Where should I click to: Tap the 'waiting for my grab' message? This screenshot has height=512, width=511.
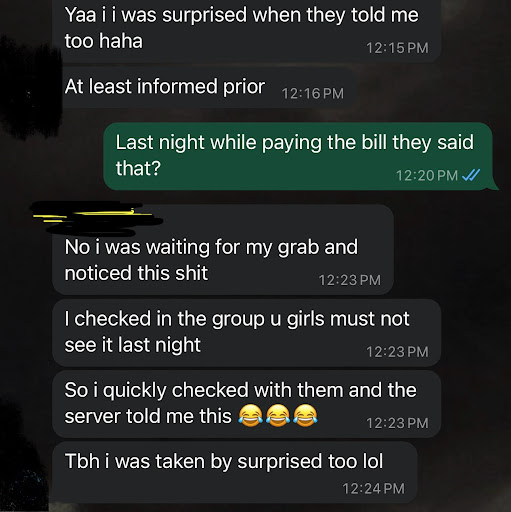223,250
